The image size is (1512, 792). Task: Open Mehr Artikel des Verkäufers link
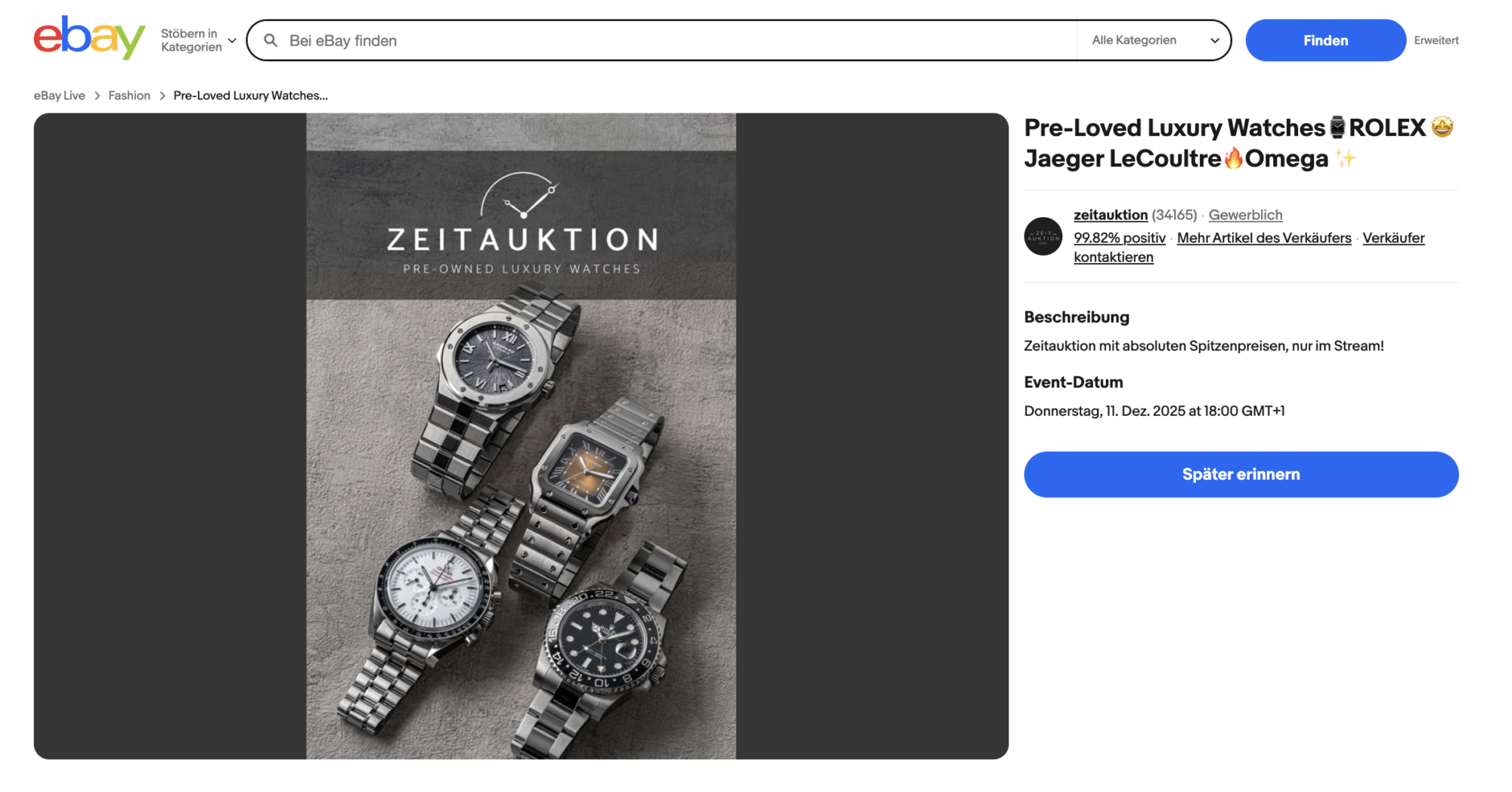pos(1264,238)
